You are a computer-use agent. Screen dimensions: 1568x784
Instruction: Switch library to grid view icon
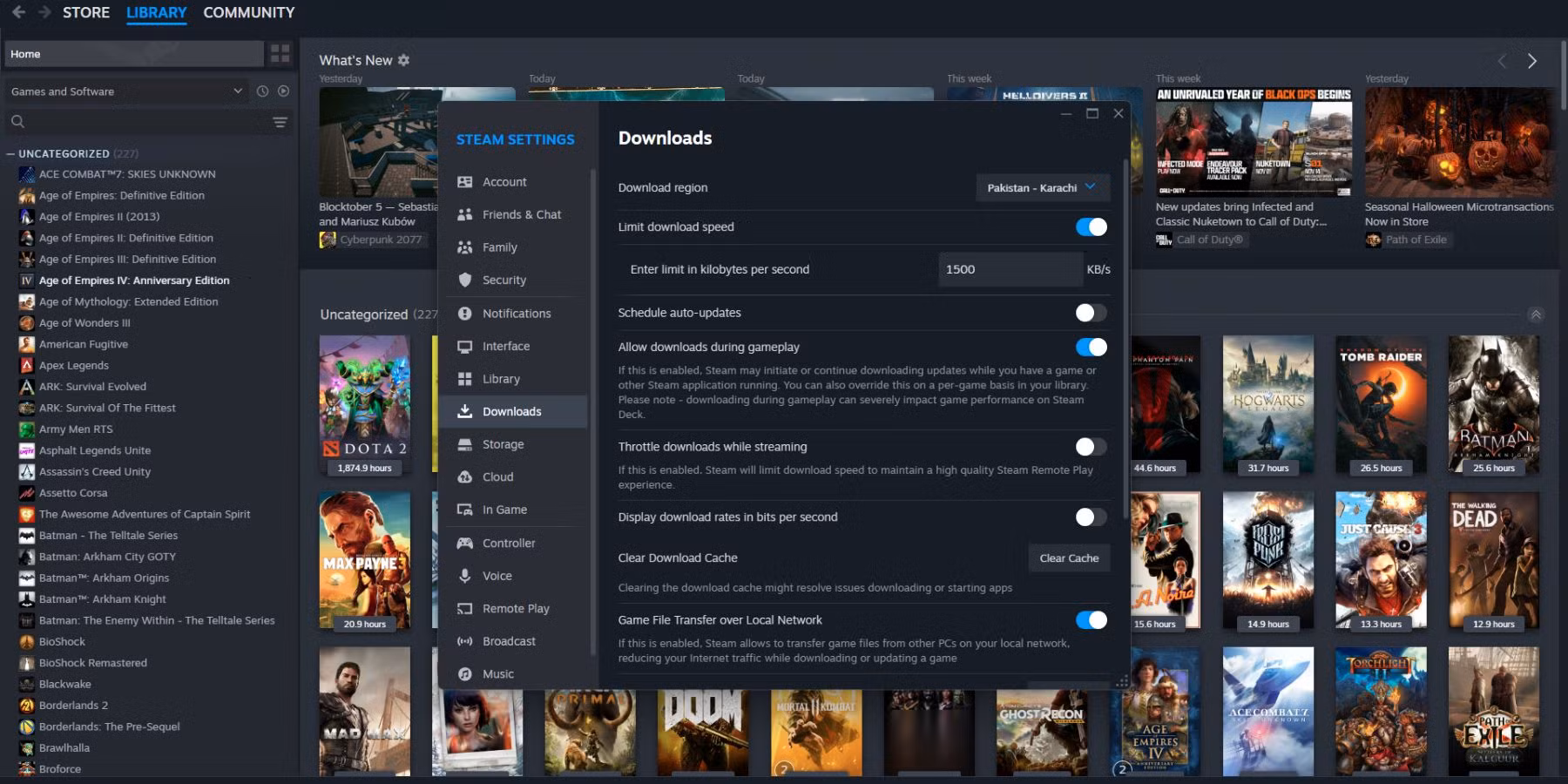pos(280,54)
